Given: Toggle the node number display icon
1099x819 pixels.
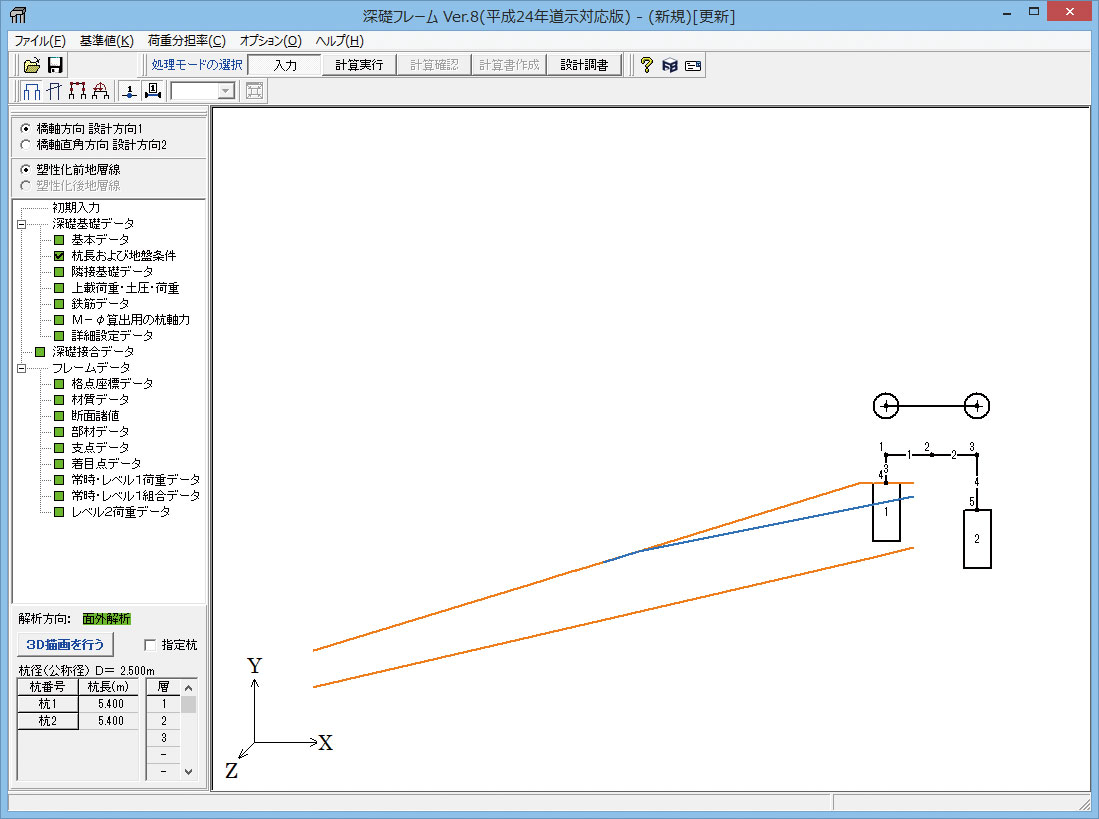Looking at the screenshot, I should point(130,90).
